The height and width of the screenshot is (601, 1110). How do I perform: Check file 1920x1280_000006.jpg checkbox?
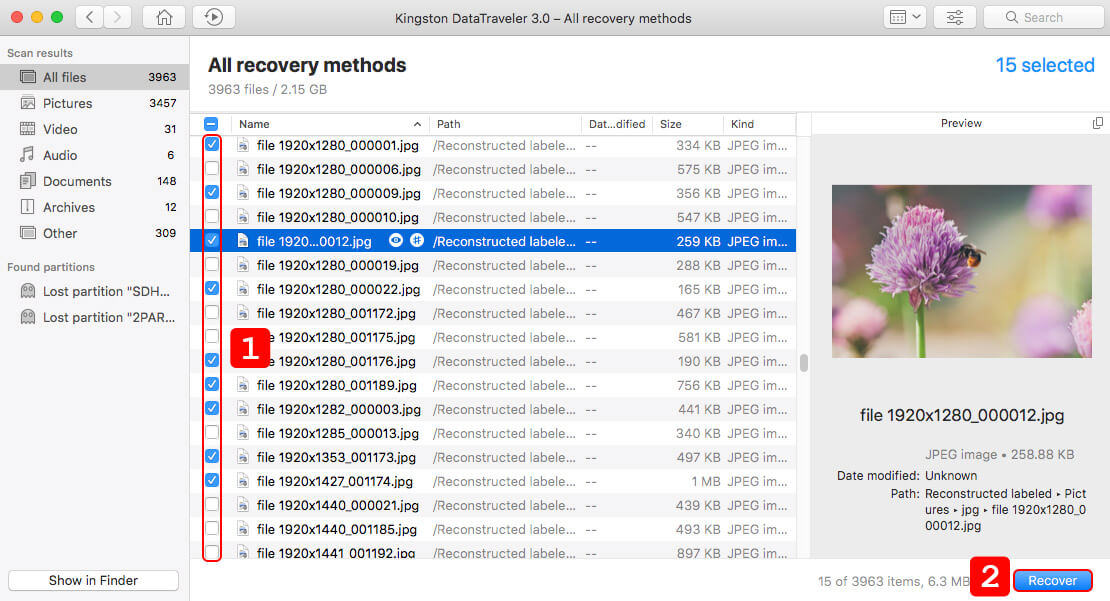(212, 168)
